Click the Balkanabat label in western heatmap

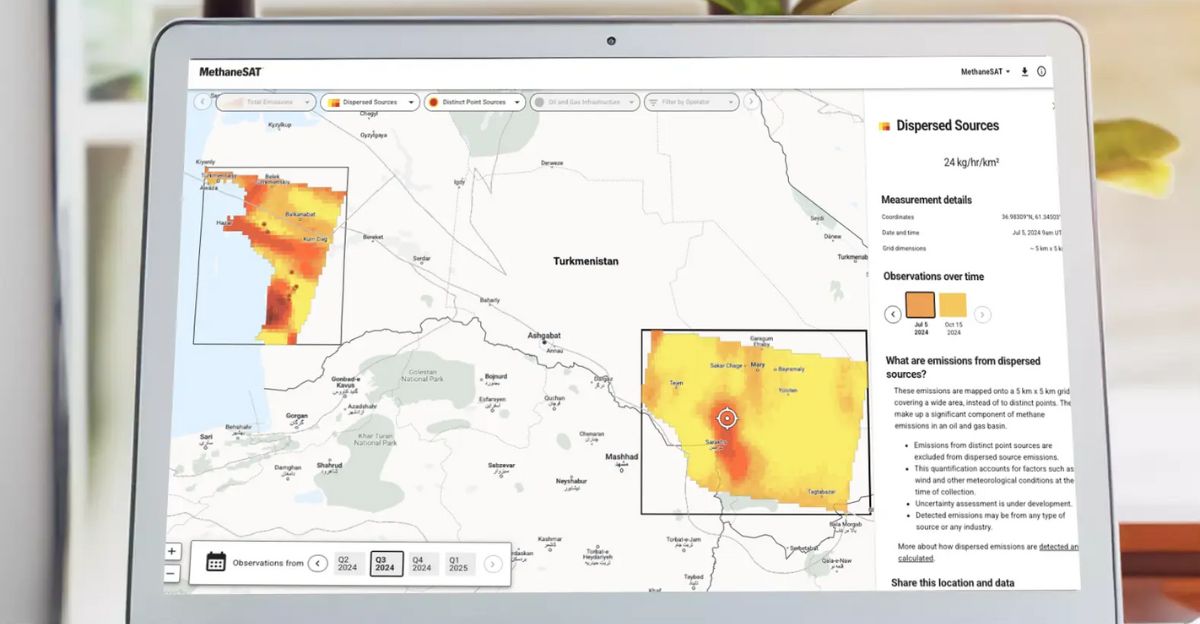300,214
